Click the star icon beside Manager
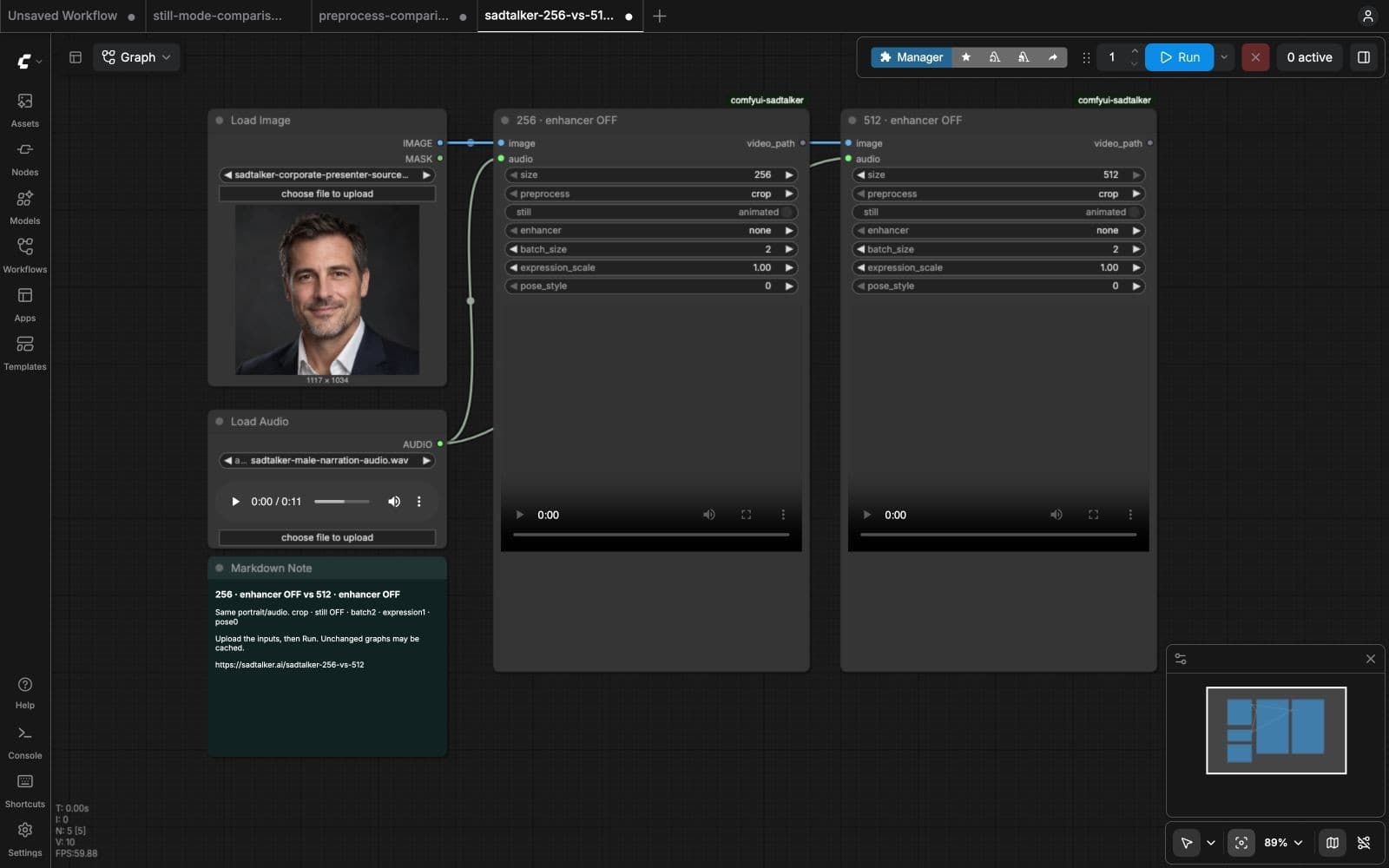The height and width of the screenshot is (868, 1389). point(965,57)
